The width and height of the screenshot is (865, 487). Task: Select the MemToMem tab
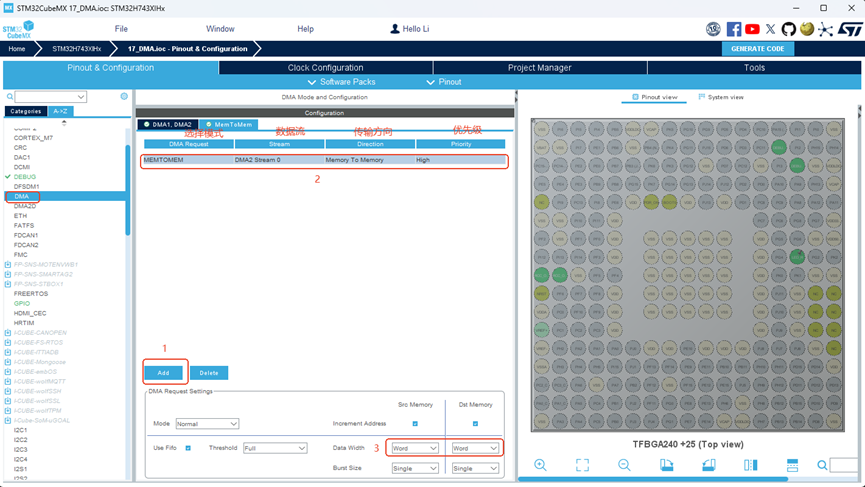pyautogui.click(x=228, y=125)
